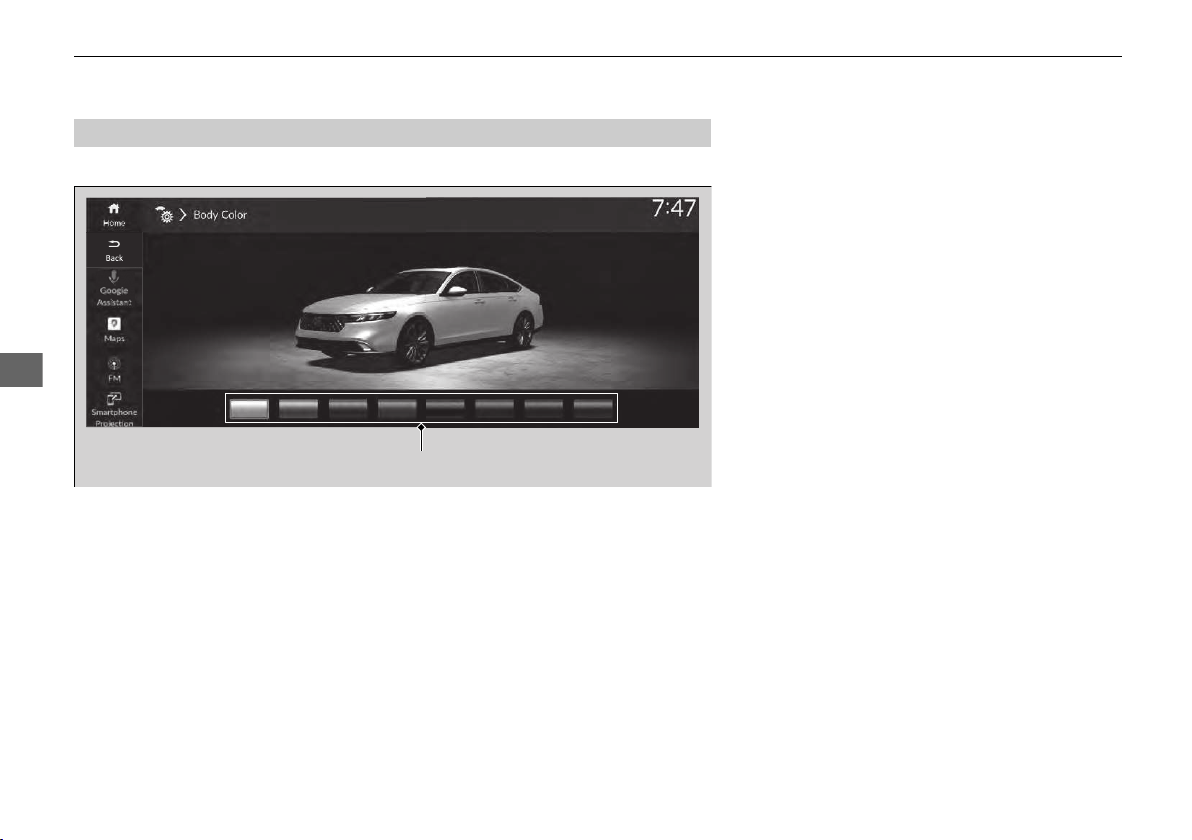
Task: Click the car preview image
Action: pyautogui.click(x=420, y=318)
